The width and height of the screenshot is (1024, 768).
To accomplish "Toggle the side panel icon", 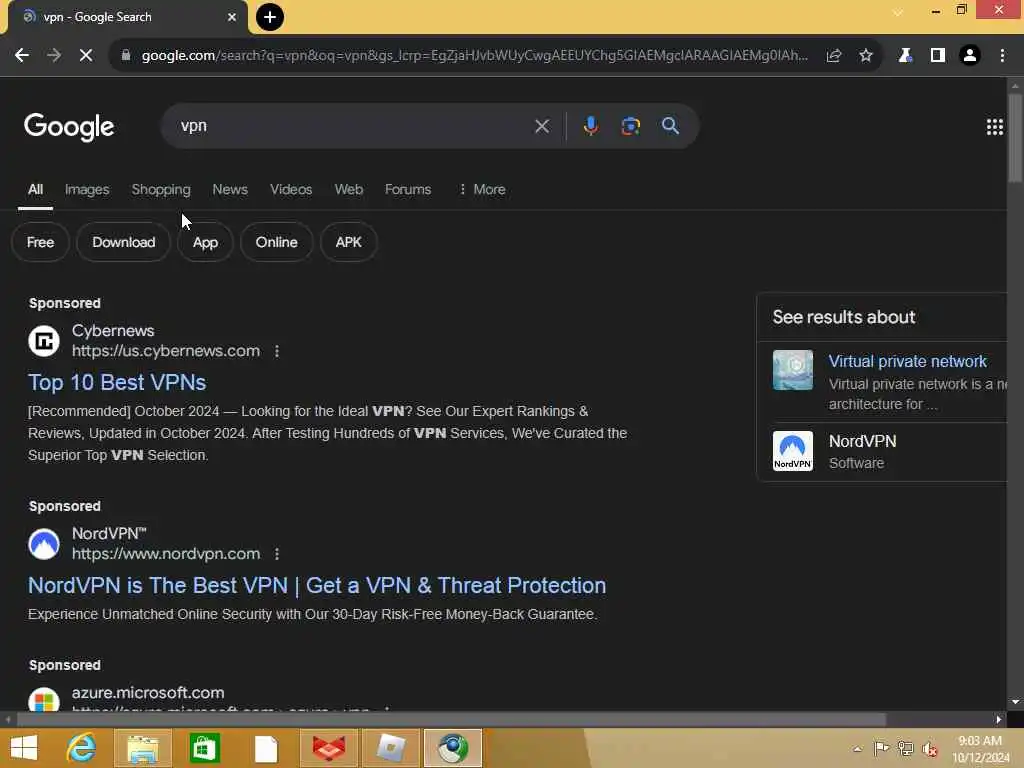I will 938,56.
